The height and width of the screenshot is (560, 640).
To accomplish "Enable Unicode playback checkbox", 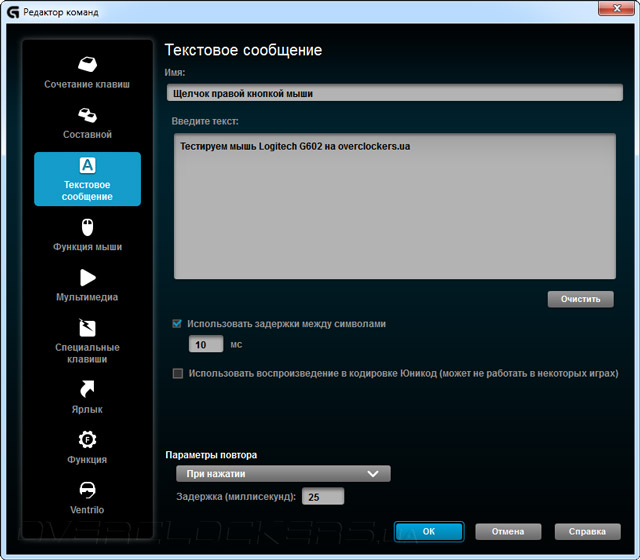I will pos(178,373).
